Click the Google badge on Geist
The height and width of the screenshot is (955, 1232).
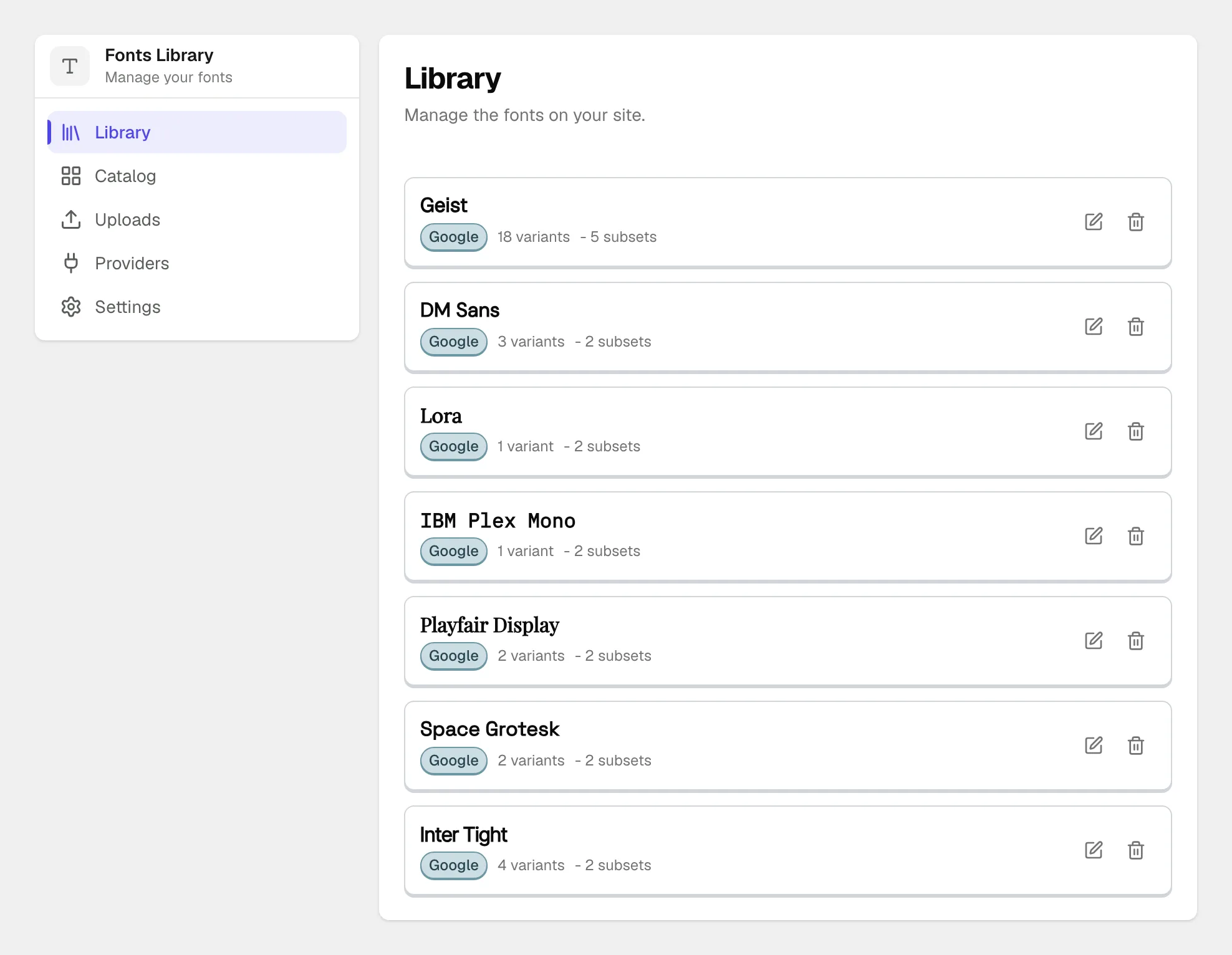click(454, 237)
